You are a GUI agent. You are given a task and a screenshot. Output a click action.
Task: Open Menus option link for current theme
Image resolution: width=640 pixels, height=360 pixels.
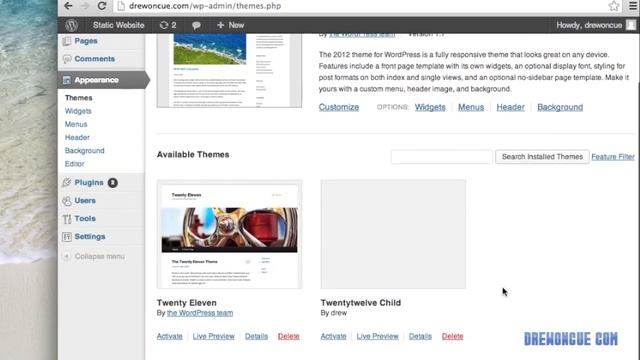(471, 107)
